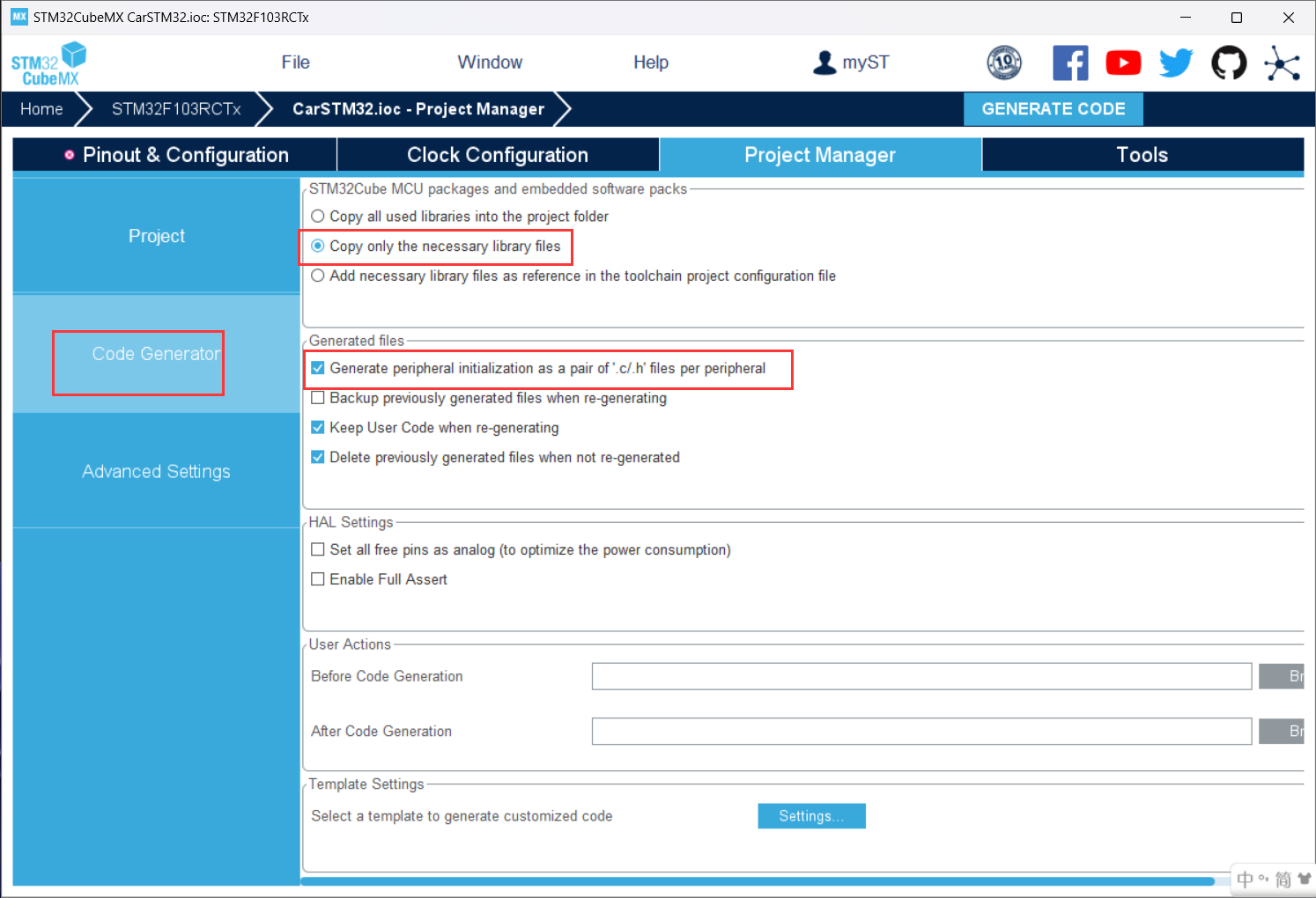1316x898 pixels.
Task: Click the 'User Actions' group title
Action: 350,644
